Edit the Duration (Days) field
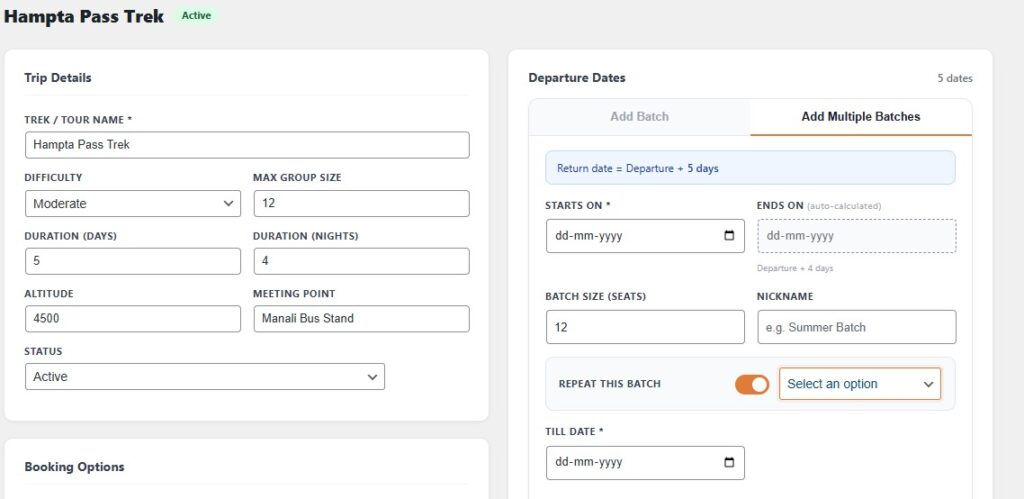Viewport: 1024px width, 499px height. (133, 261)
